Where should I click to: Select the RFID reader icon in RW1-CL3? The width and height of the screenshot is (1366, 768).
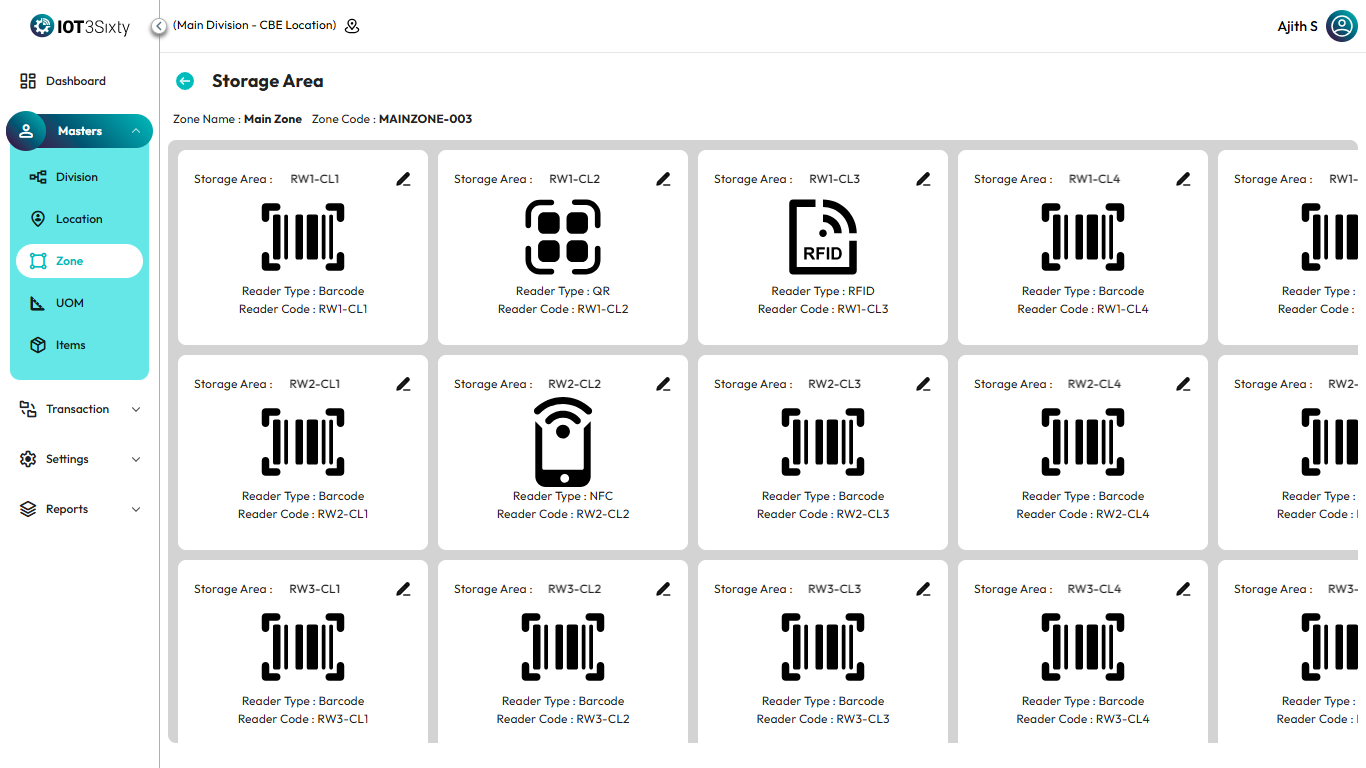pyautogui.click(x=823, y=236)
